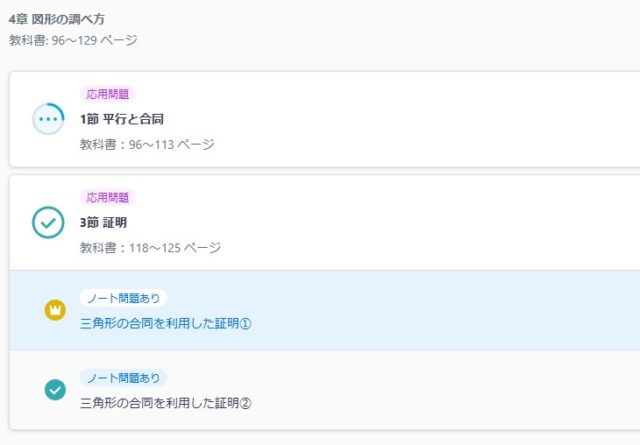Click the 教科書：118〜125 ページ text

pyautogui.click(x=150, y=247)
